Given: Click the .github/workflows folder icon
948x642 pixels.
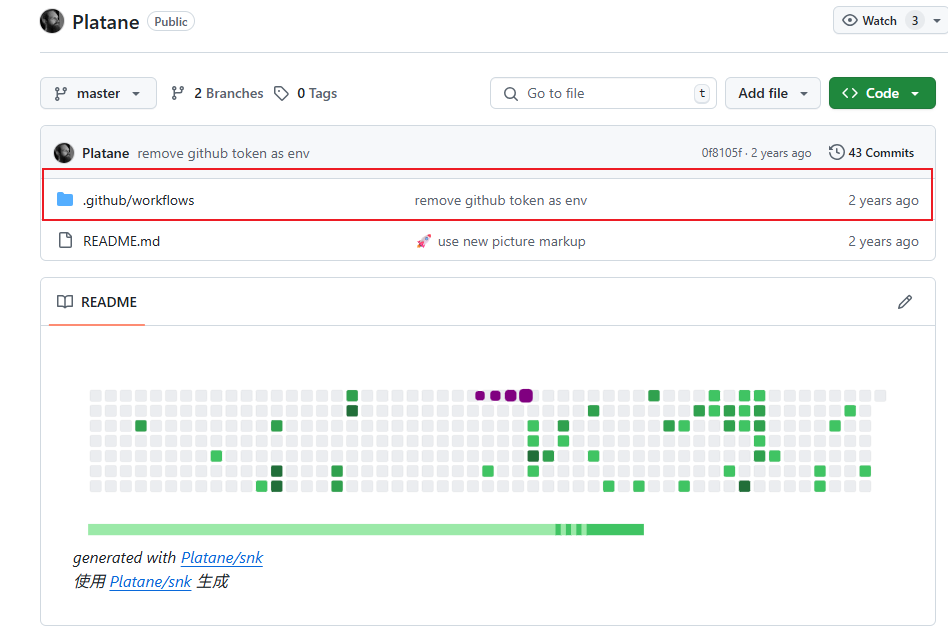Looking at the screenshot, I should click(x=65, y=199).
